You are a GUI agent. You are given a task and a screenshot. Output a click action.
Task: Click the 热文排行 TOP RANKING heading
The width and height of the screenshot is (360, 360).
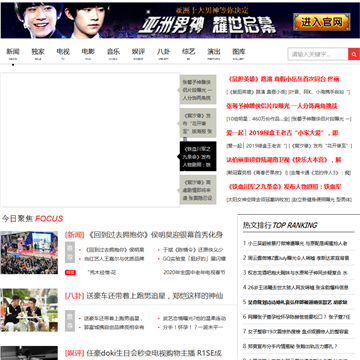280,225
